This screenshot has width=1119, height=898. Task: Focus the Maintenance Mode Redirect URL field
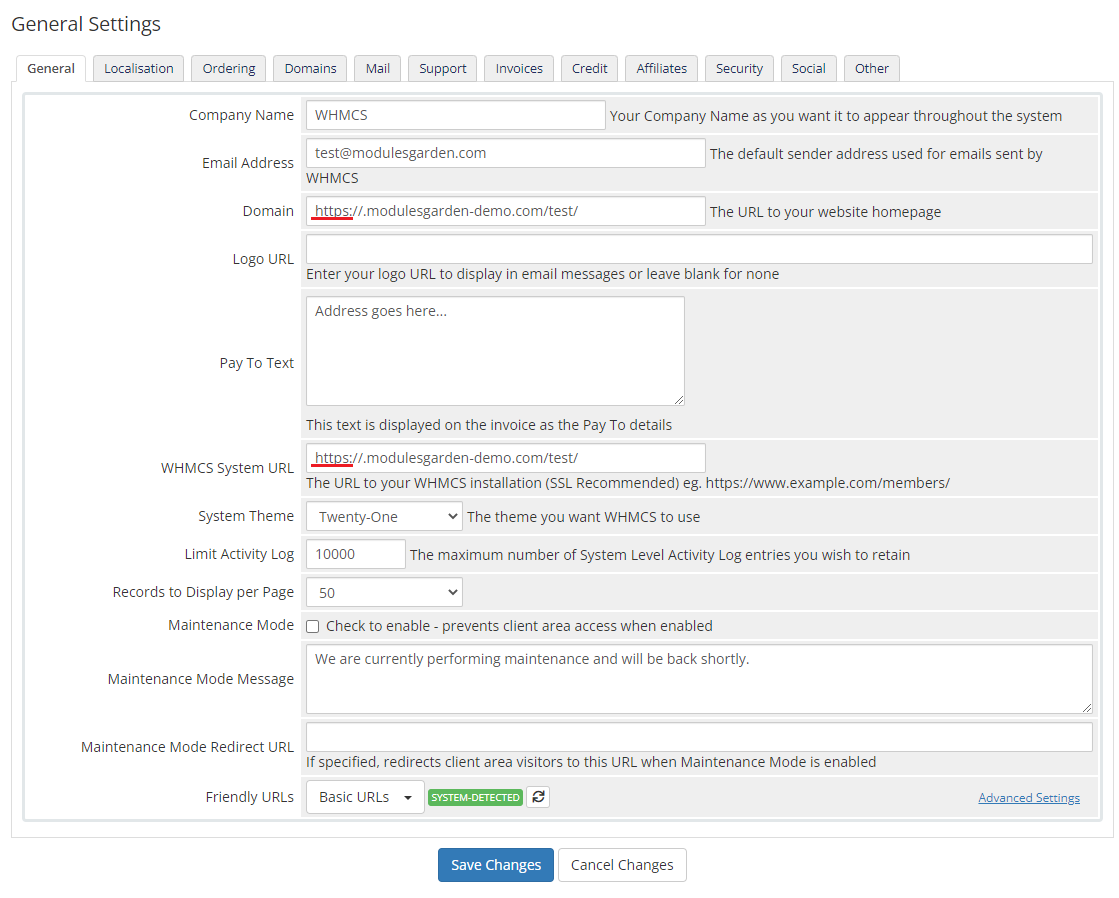pos(699,737)
